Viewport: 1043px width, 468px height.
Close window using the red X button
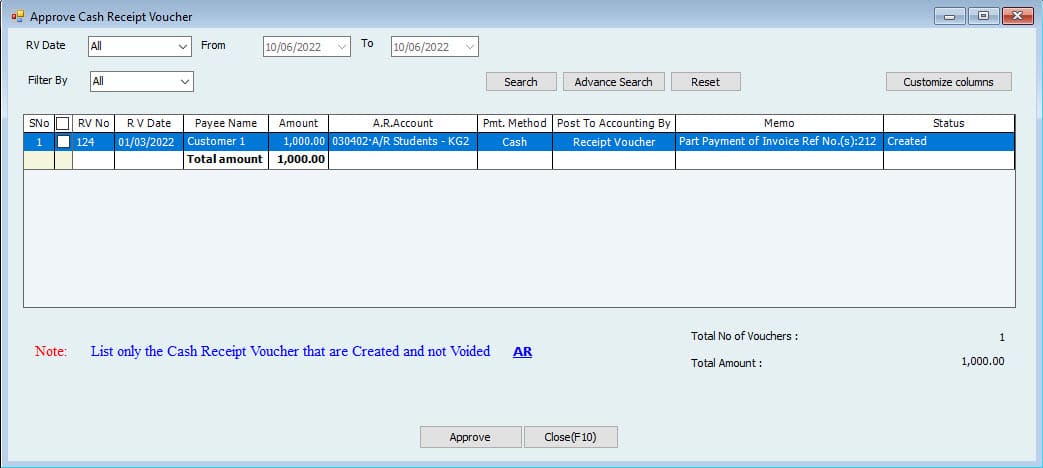click(x=1017, y=16)
